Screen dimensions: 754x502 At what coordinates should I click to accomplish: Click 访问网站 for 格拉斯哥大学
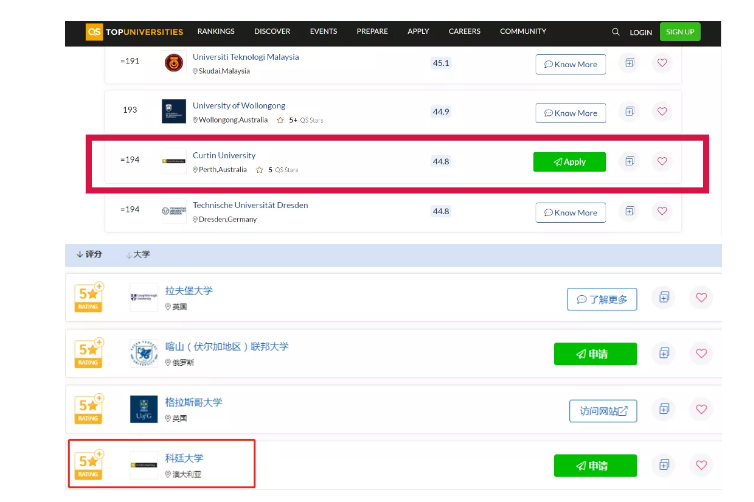[x=603, y=411]
